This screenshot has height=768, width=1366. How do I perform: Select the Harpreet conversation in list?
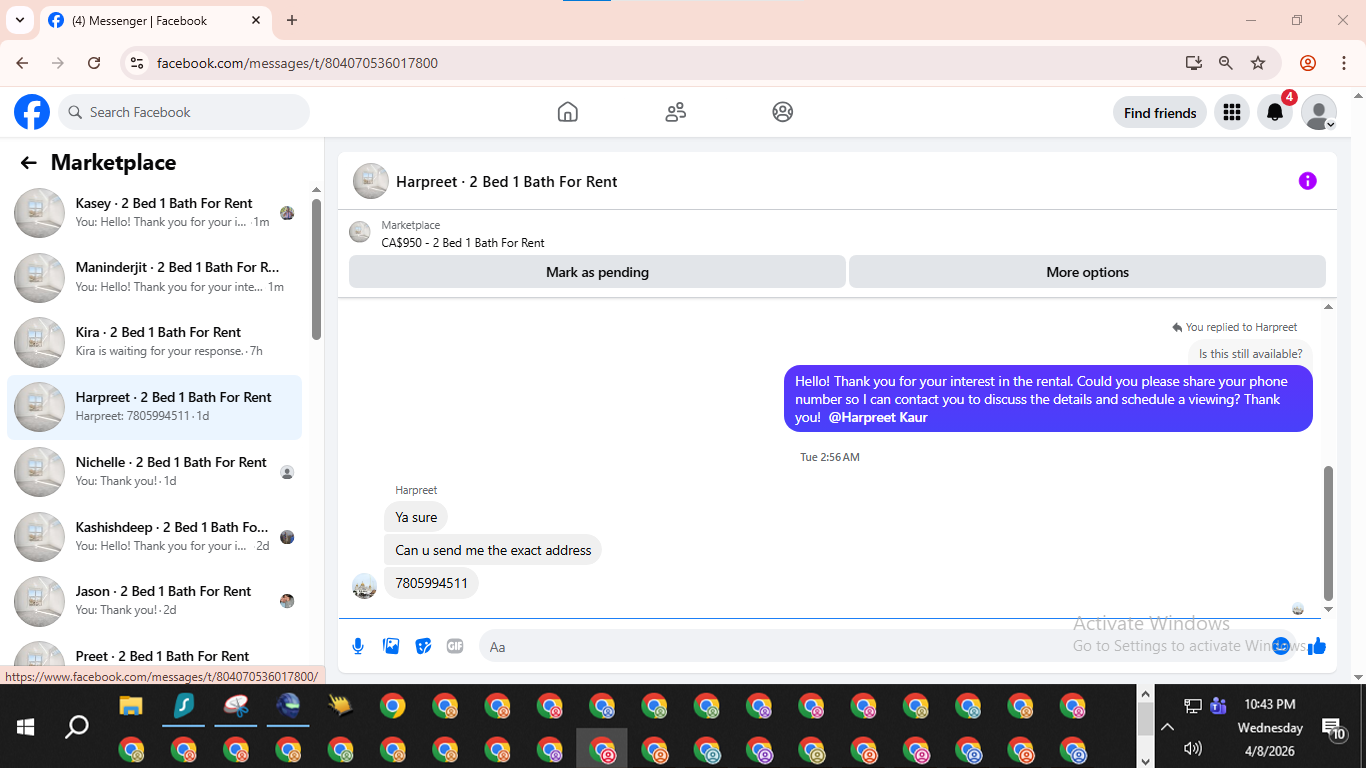pos(155,407)
